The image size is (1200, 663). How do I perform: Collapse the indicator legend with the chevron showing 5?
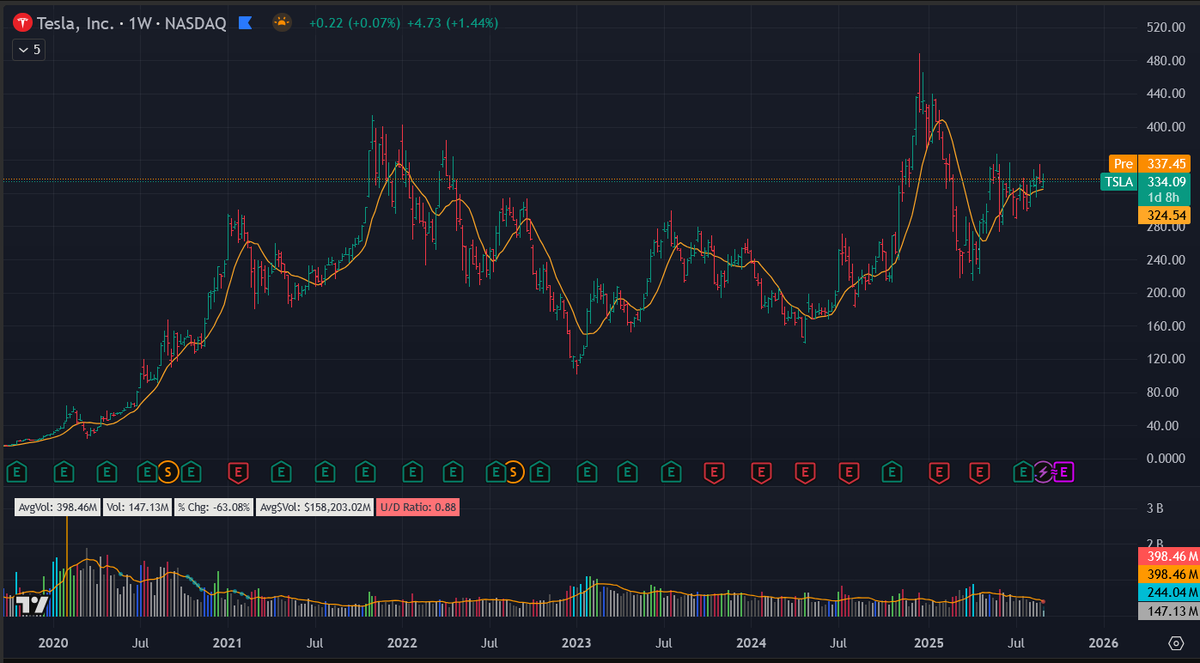[x=28, y=48]
